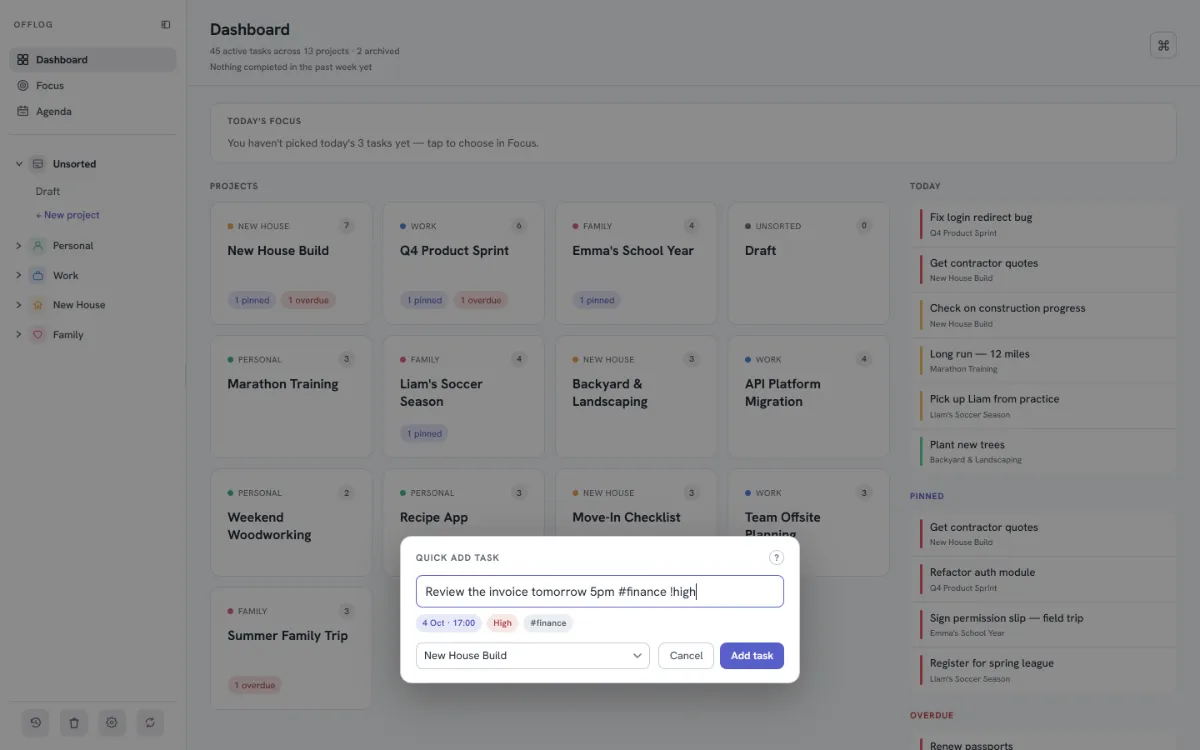Cancel the Quick Add Task dialog
The width and height of the screenshot is (1200, 750).
tap(686, 656)
